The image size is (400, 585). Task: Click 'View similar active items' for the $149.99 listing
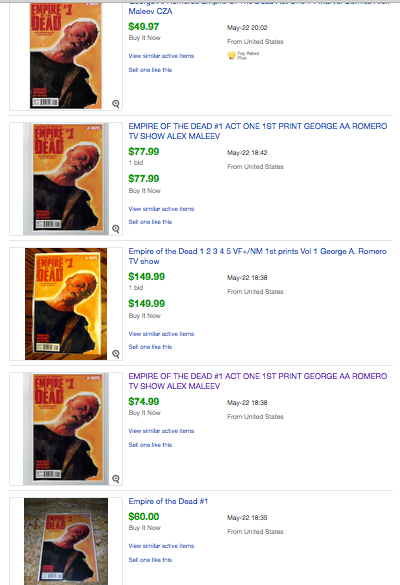point(161,334)
